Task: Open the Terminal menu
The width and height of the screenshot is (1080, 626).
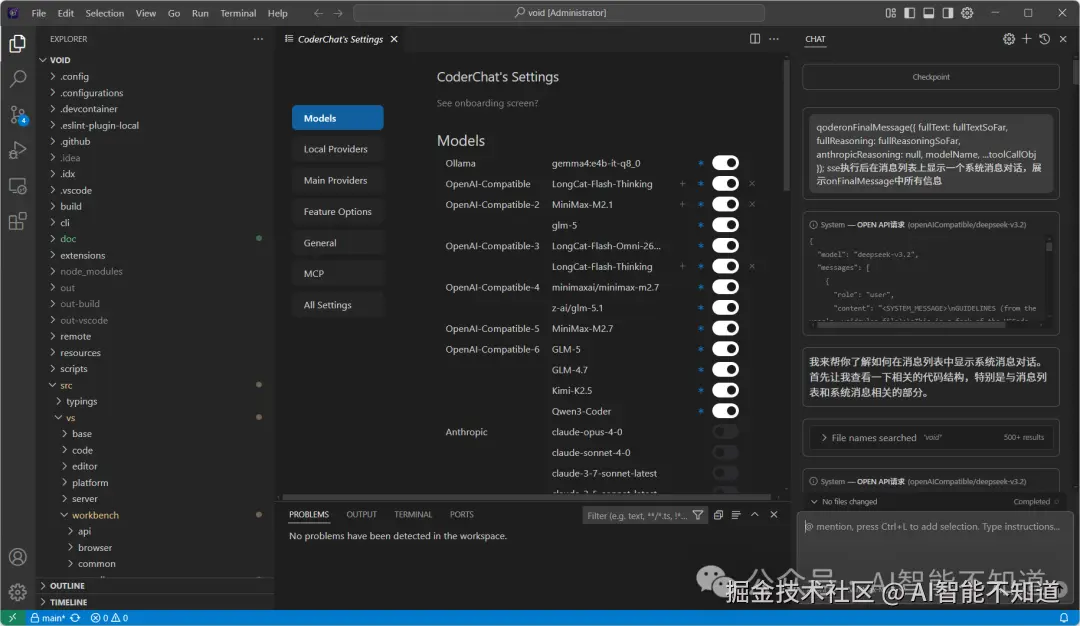Action: click(x=238, y=13)
